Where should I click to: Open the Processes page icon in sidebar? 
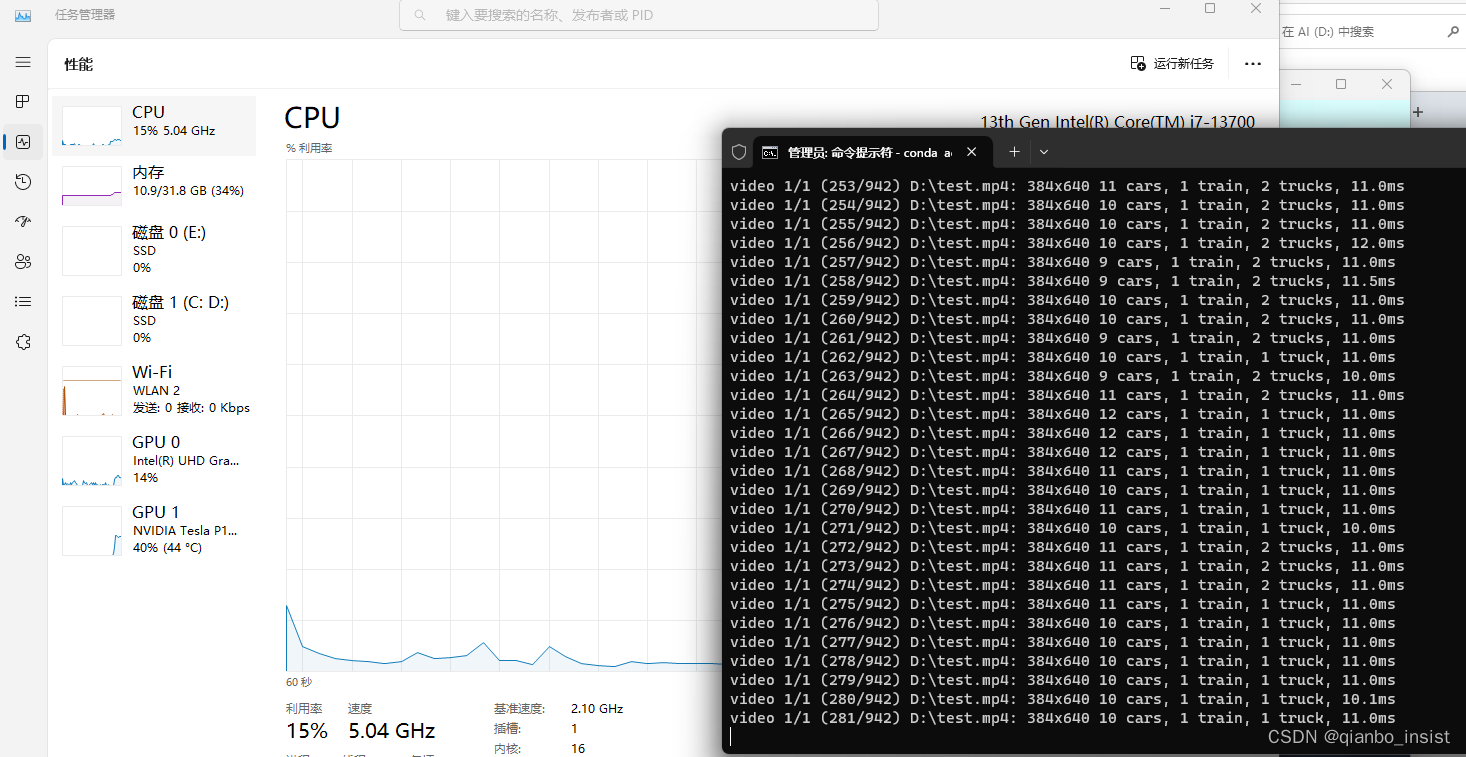[23, 102]
